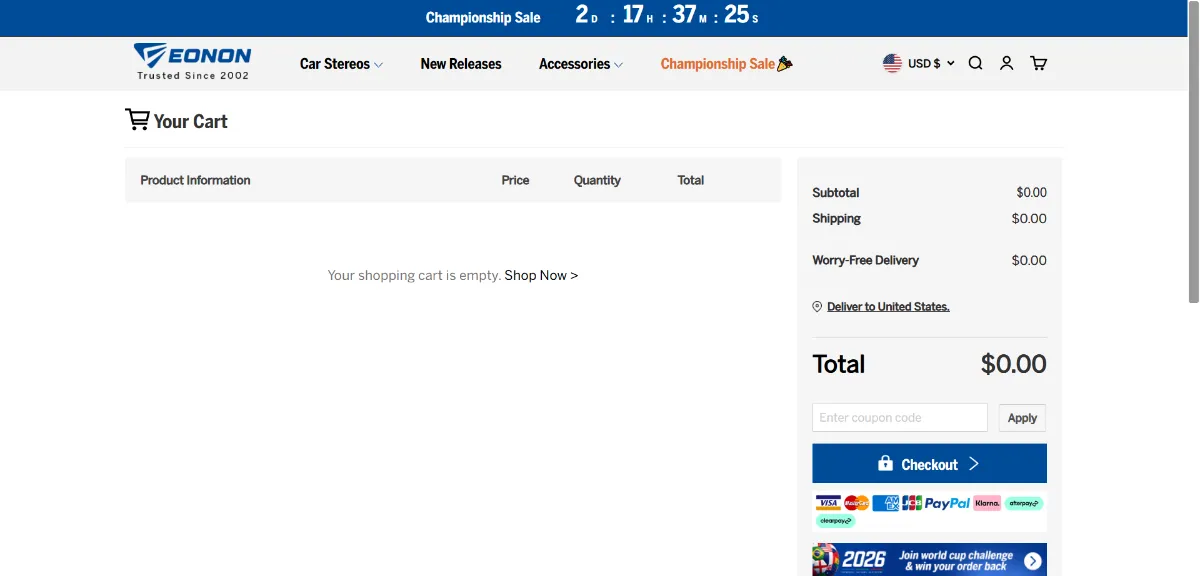Click the US flag currency icon
Screen dimensions: 1200x576
click(892, 63)
